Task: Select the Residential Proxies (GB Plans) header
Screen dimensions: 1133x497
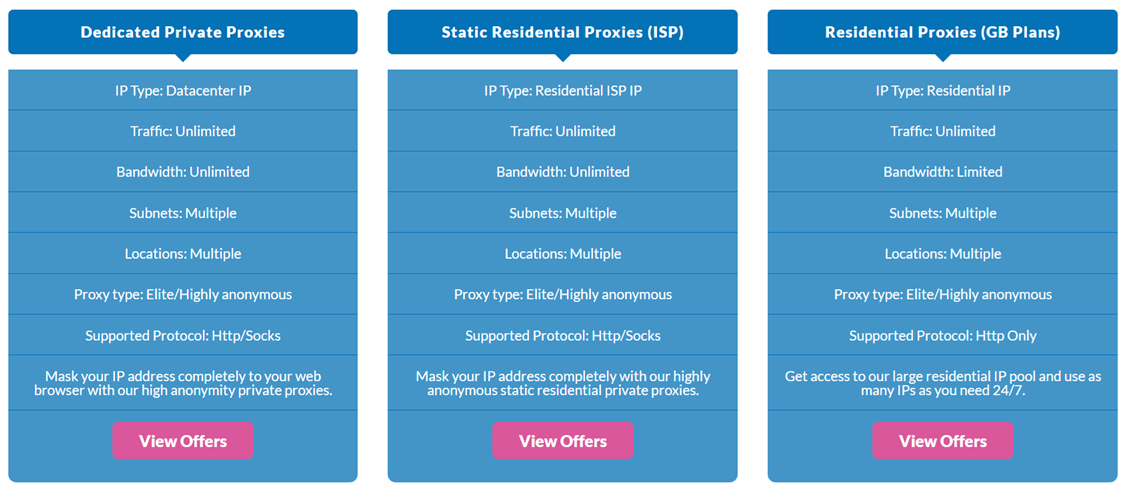Action: coord(943,32)
